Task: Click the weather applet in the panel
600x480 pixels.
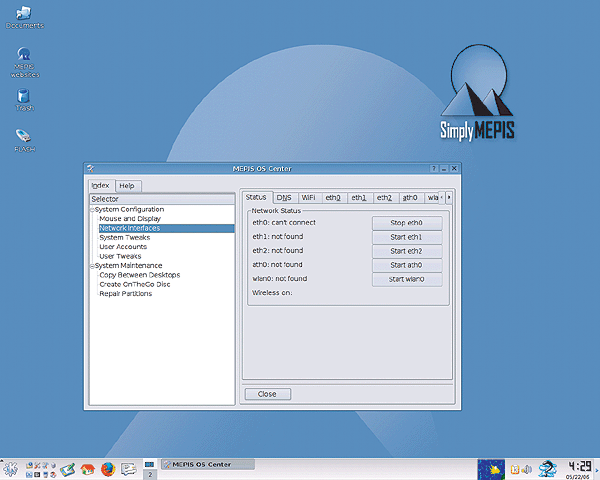Action: (491, 469)
